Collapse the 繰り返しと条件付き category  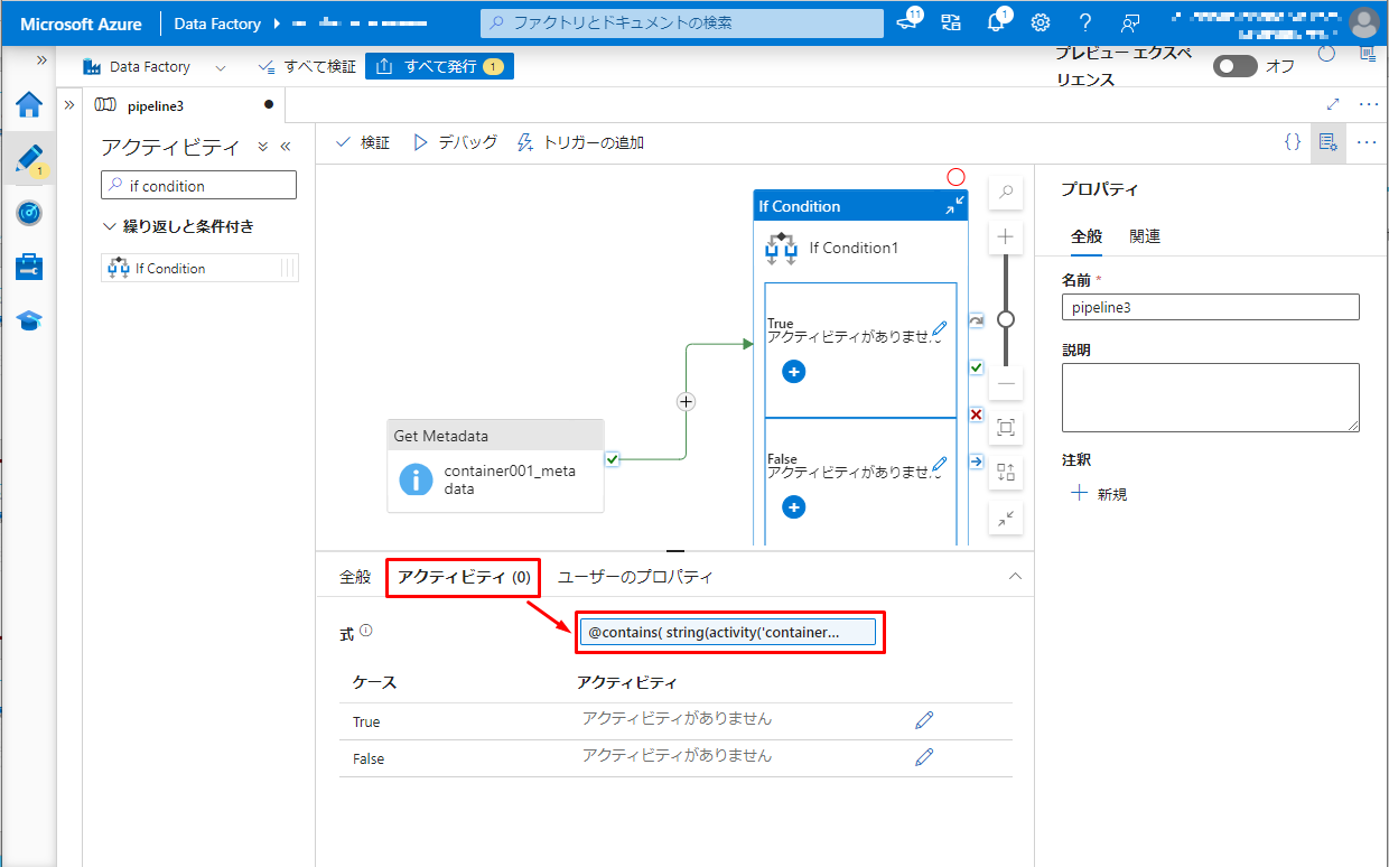tap(110, 227)
